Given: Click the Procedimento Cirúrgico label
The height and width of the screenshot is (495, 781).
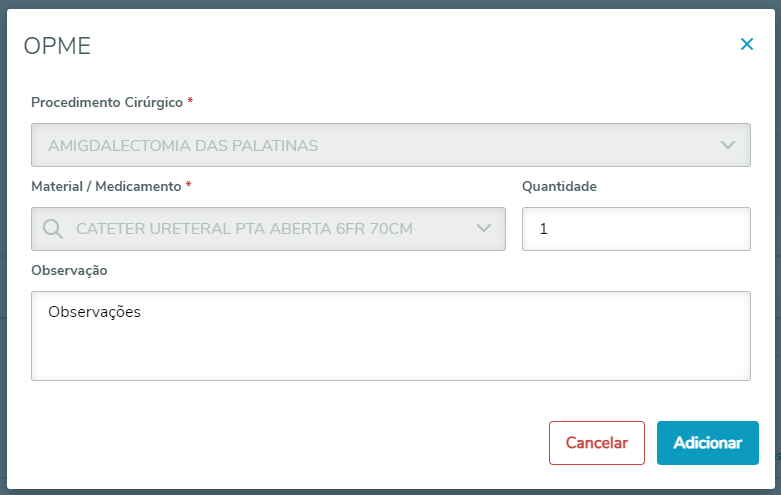Looking at the screenshot, I should pos(107,103).
